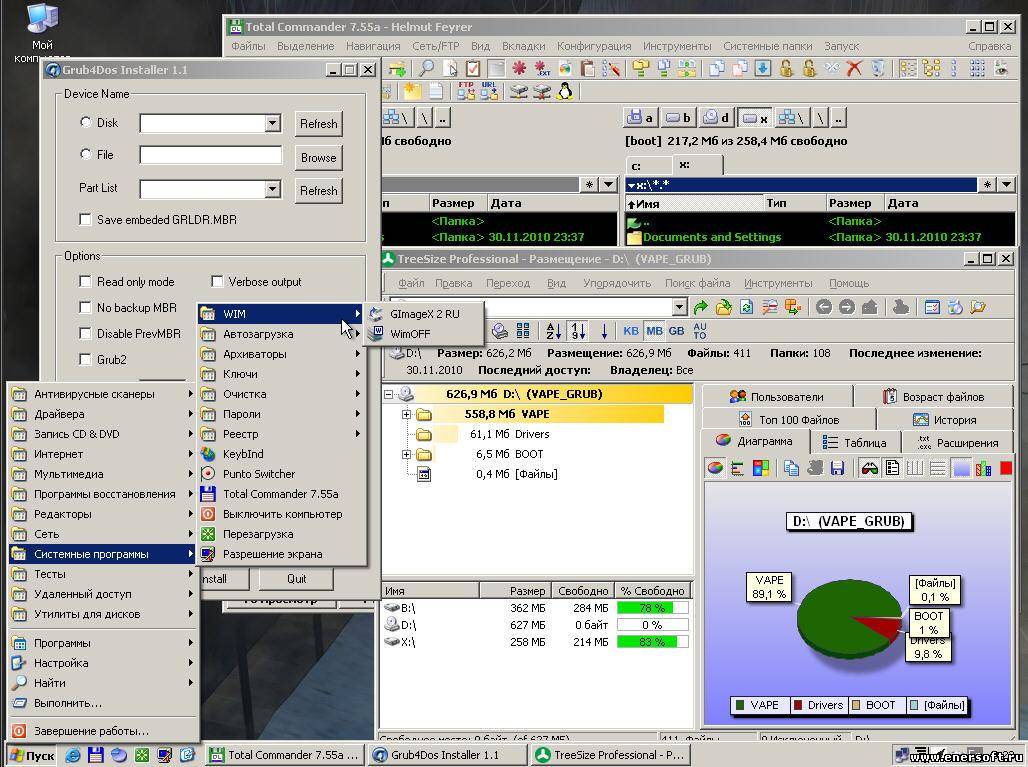The height and width of the screenshot is (767, 1028).
Task: Click the legend icon in TreeSize chart toolbar
Action: 892,468
